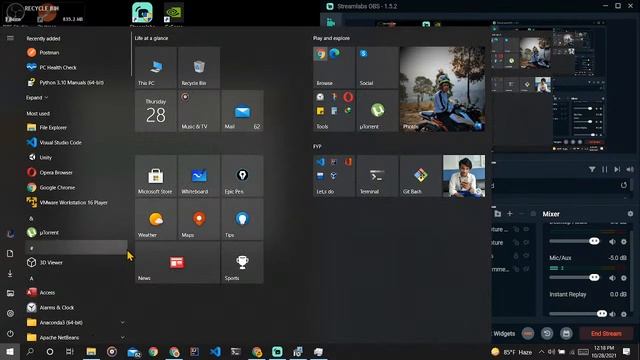Image resolution: width=640 pixels, height=360 pixels.
Task: Toggle the replay buffer button in Streamlabs
Action: coord(547,333)
